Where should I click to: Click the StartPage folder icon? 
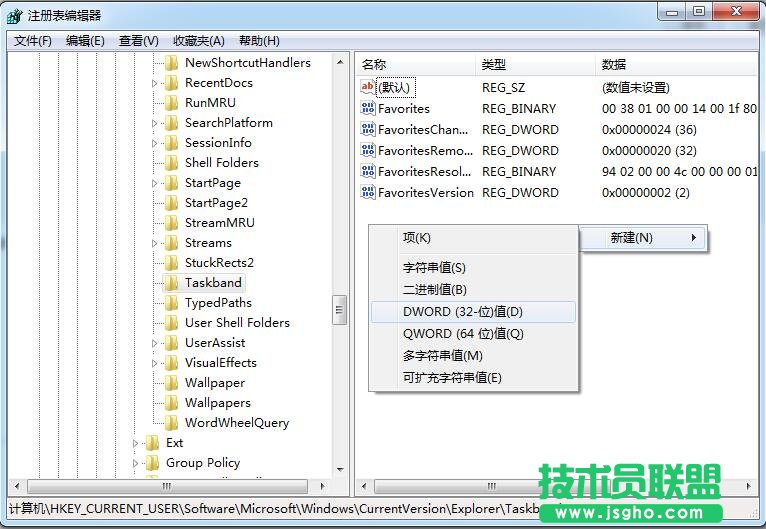[x=171, y=183]
